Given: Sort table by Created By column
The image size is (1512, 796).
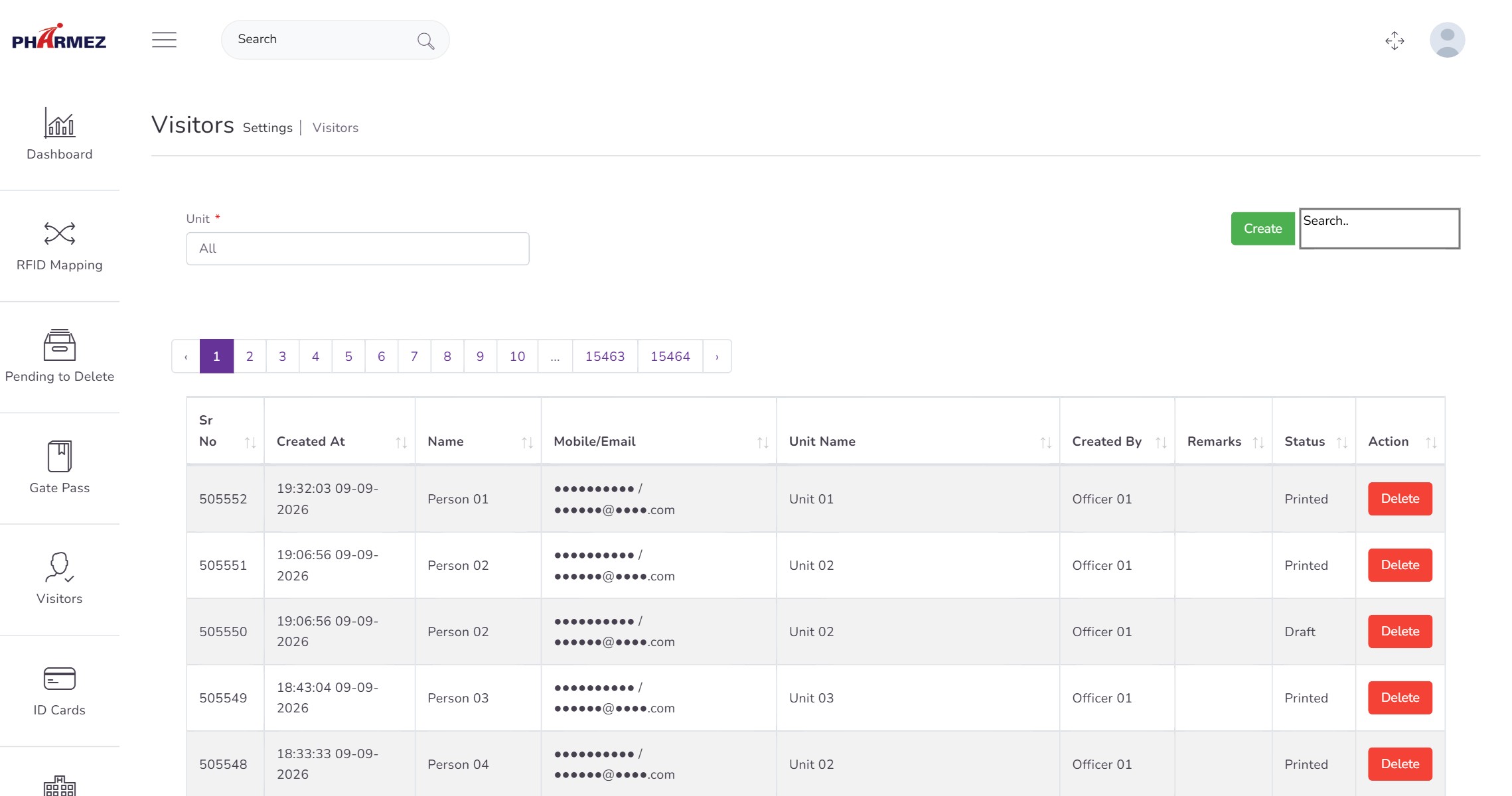Looking at the screenshot, I should (x=1161, y=442).
